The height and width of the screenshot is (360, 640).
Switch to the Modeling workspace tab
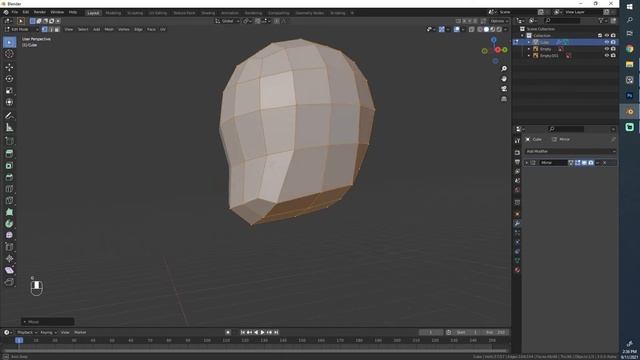(113, 13)
